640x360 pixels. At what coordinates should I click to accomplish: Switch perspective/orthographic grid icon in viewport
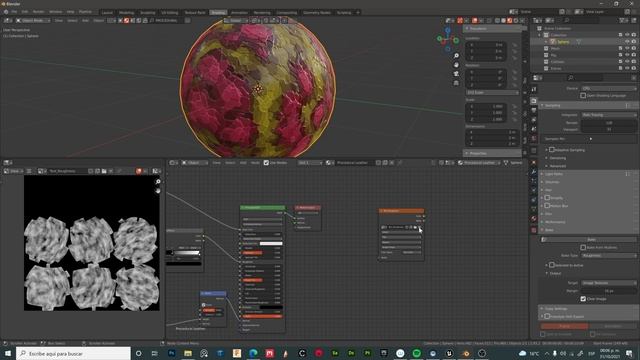(456, 83)
